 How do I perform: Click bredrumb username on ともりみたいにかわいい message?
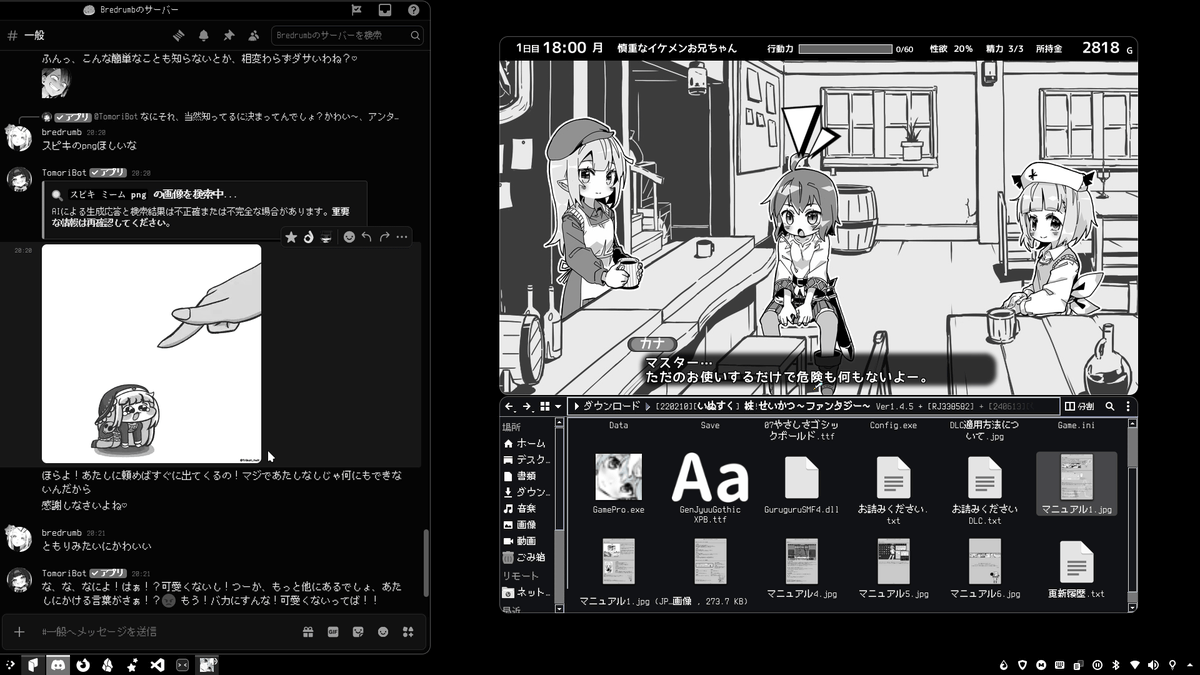[62, 533]
